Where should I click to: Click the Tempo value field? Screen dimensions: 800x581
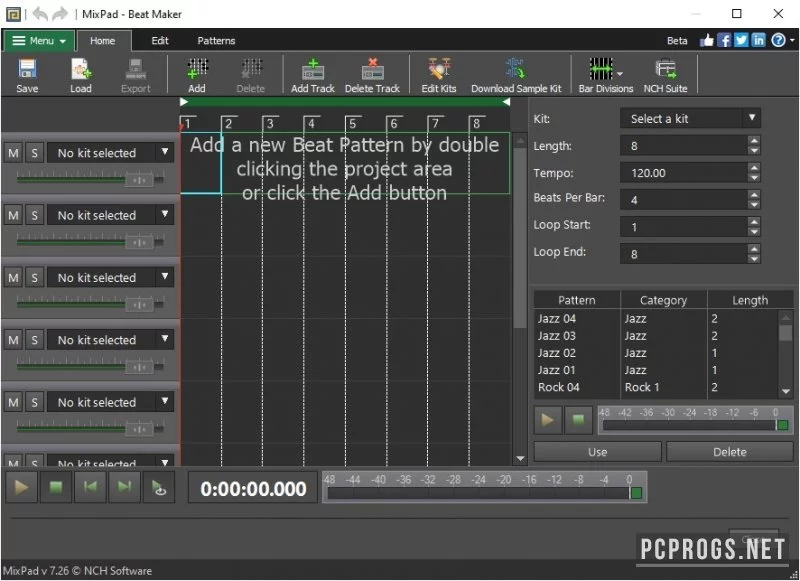click(x=684, y=173)
